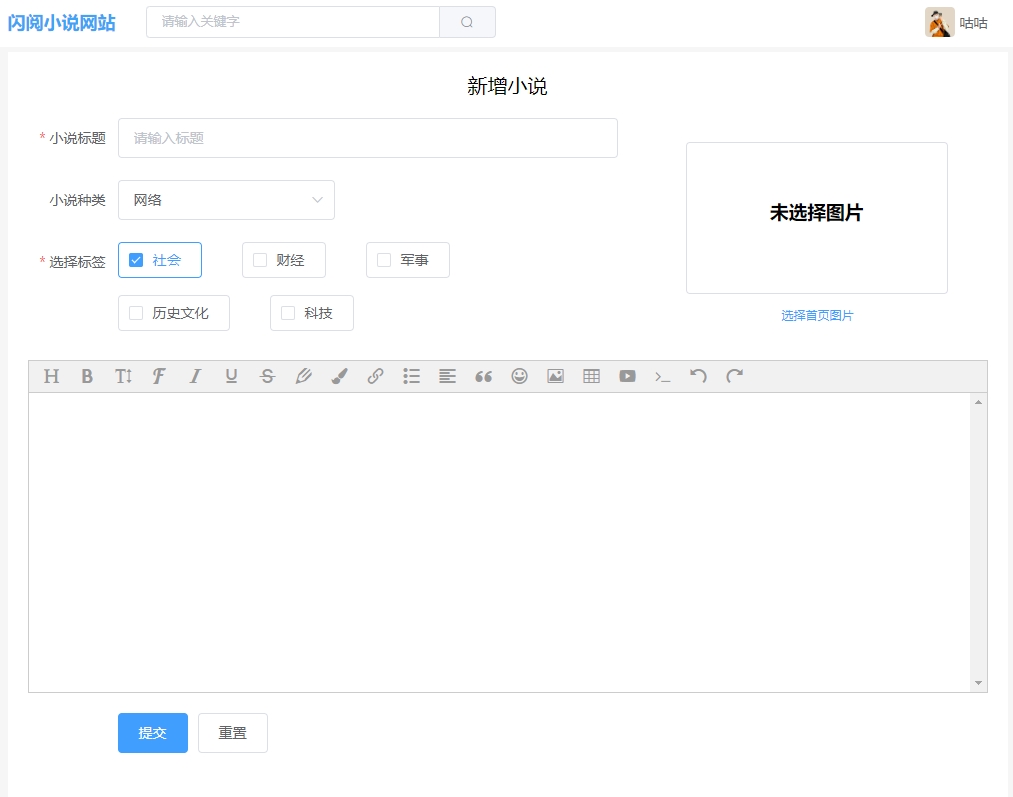Undo the last editor action
The width and height of the screenshot is (1013, 797).
point(698,376)
